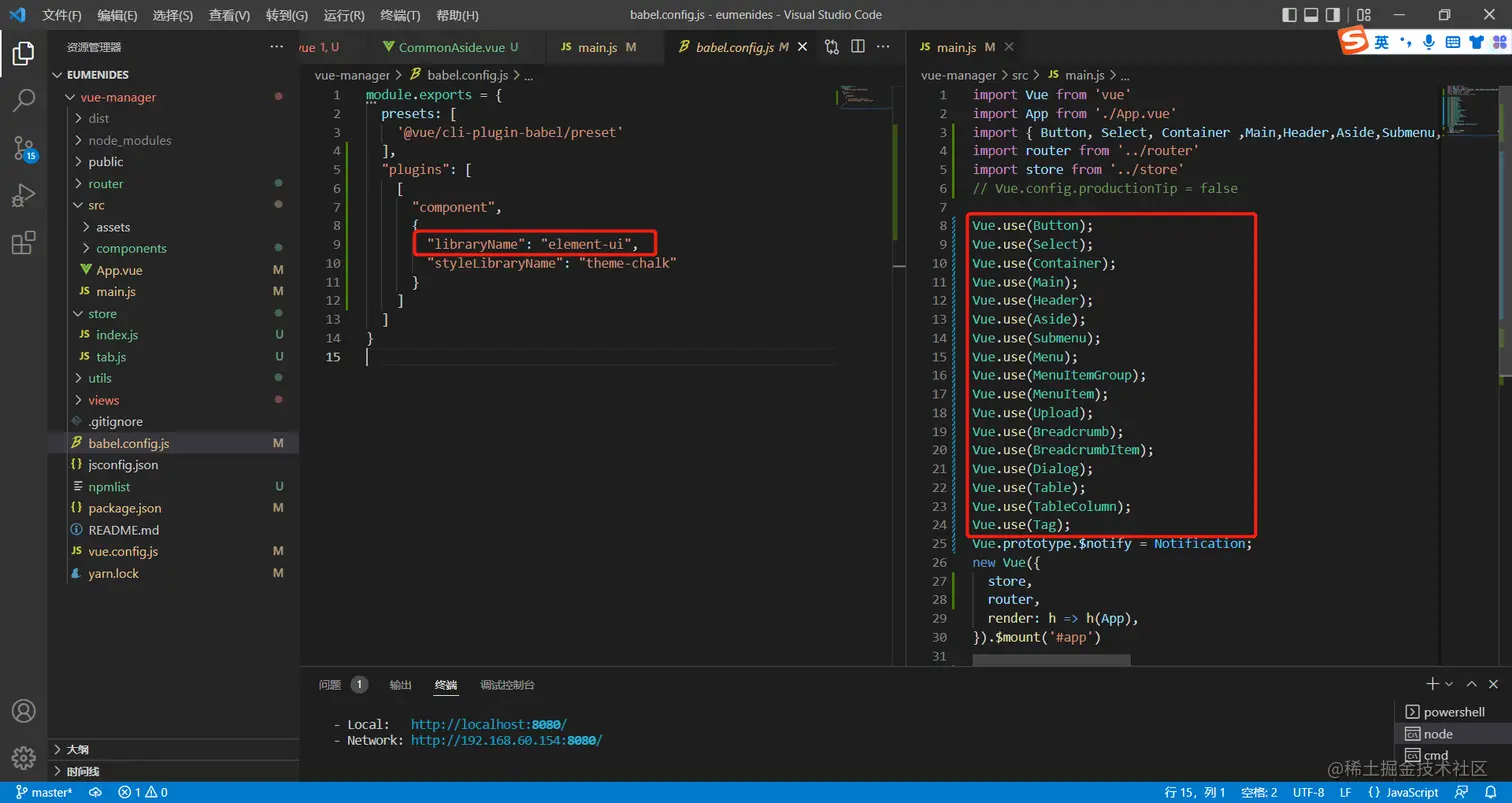Click the split editor right icon
Image resolution: width=1512 pixels, height=803 pixels.
(858, 47)
